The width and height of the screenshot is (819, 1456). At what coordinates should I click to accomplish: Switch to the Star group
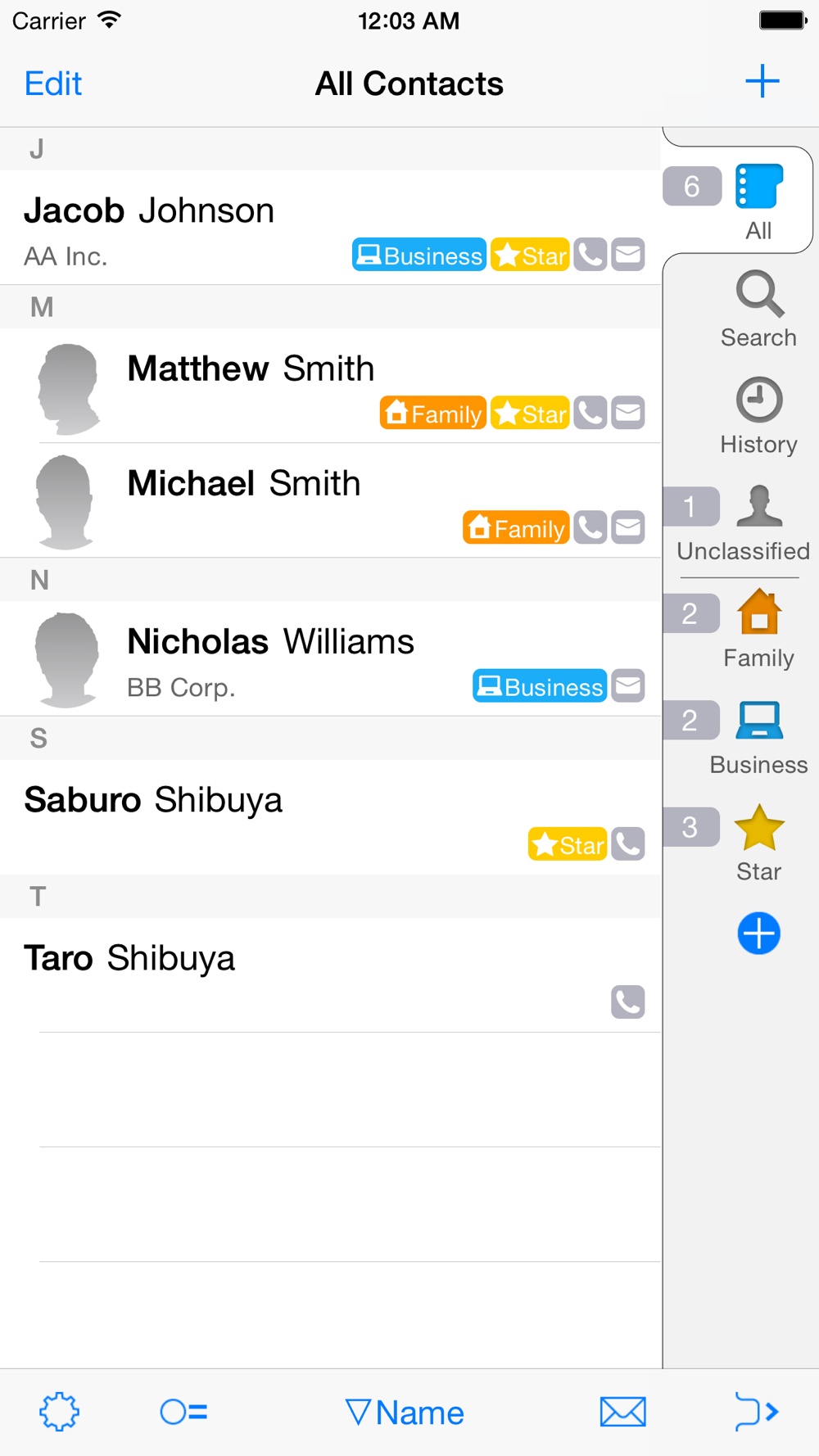pos(758,843)
